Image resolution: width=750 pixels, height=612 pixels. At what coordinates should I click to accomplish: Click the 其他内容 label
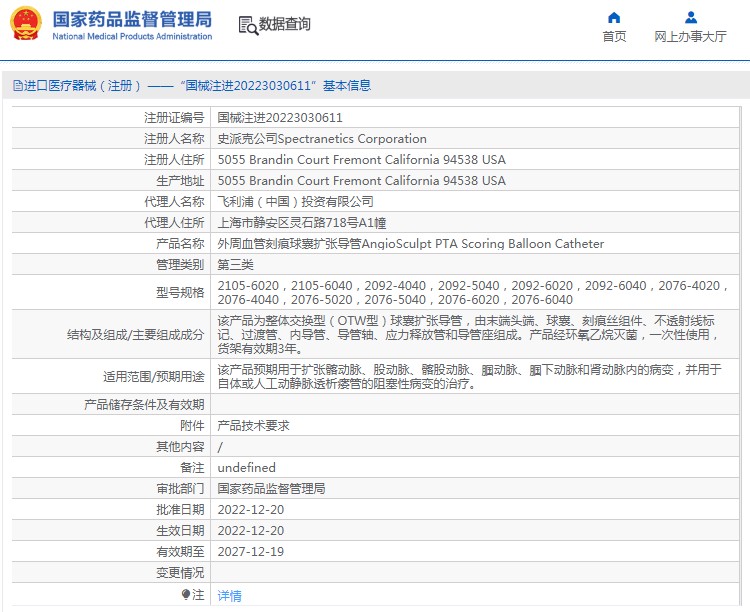(180, 447)
